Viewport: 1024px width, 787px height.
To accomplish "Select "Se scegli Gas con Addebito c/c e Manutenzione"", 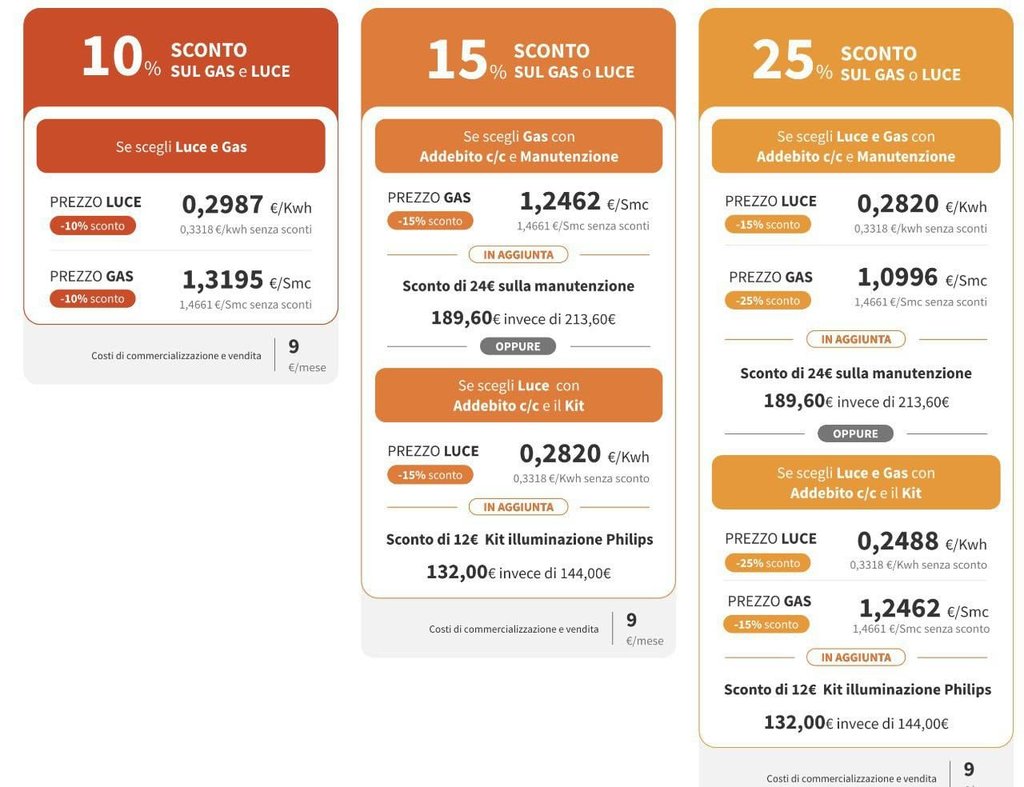I will click(518, 146).
